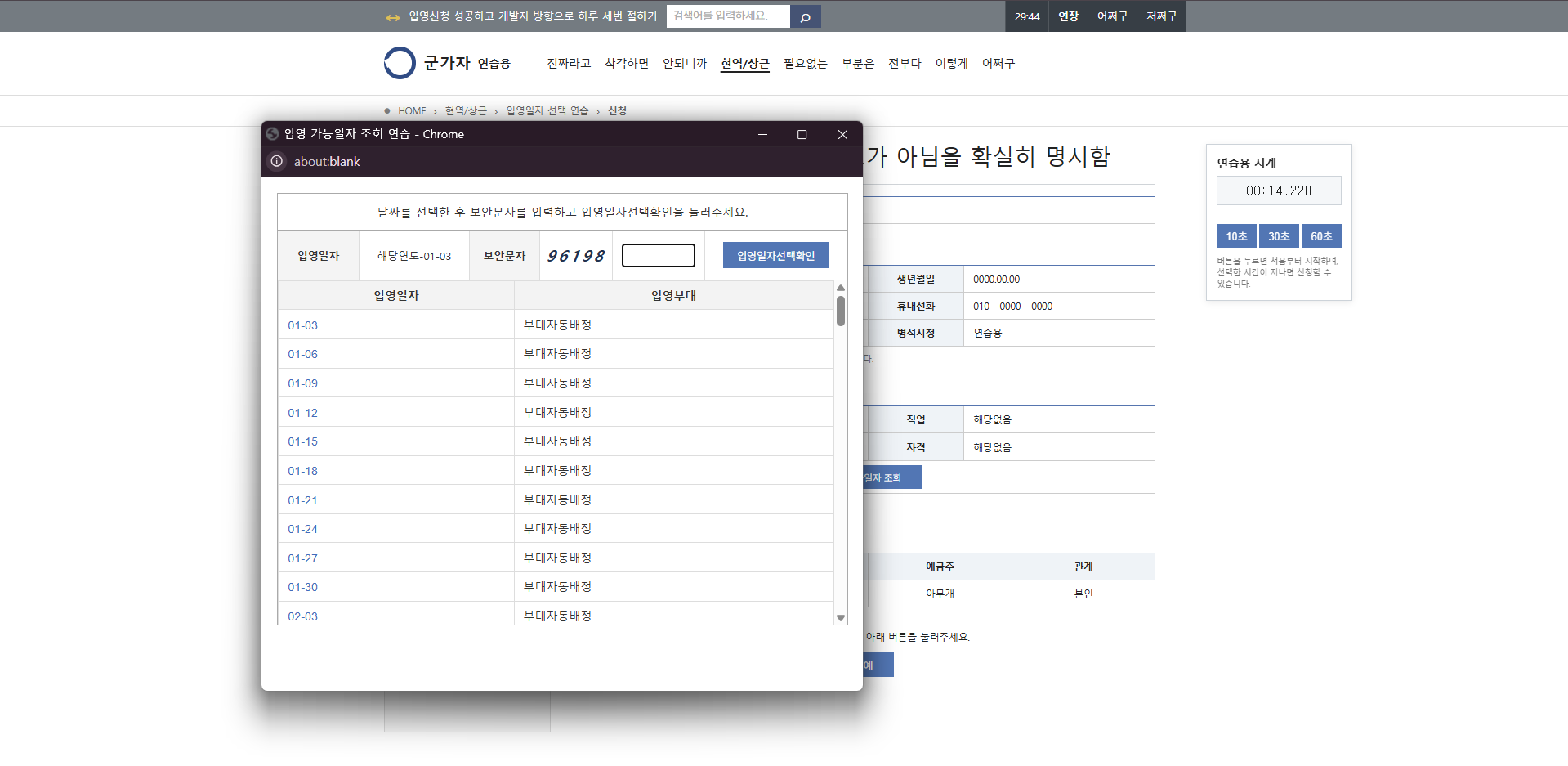Open the 이렇게 menu item
The image size is (1568, 766).
[952, 63]
